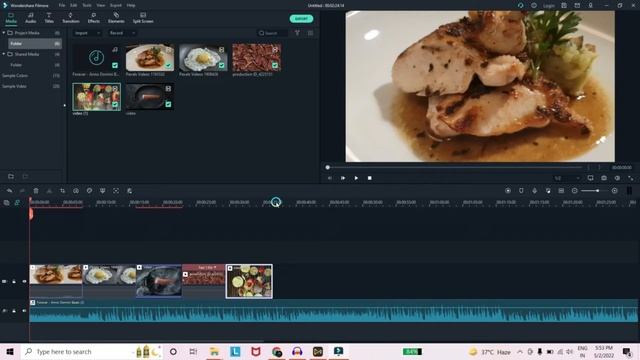Click the preview frame-step play icon
This screenshot has height=360, width=640.
pyautogui.click(x=343, y=178)
